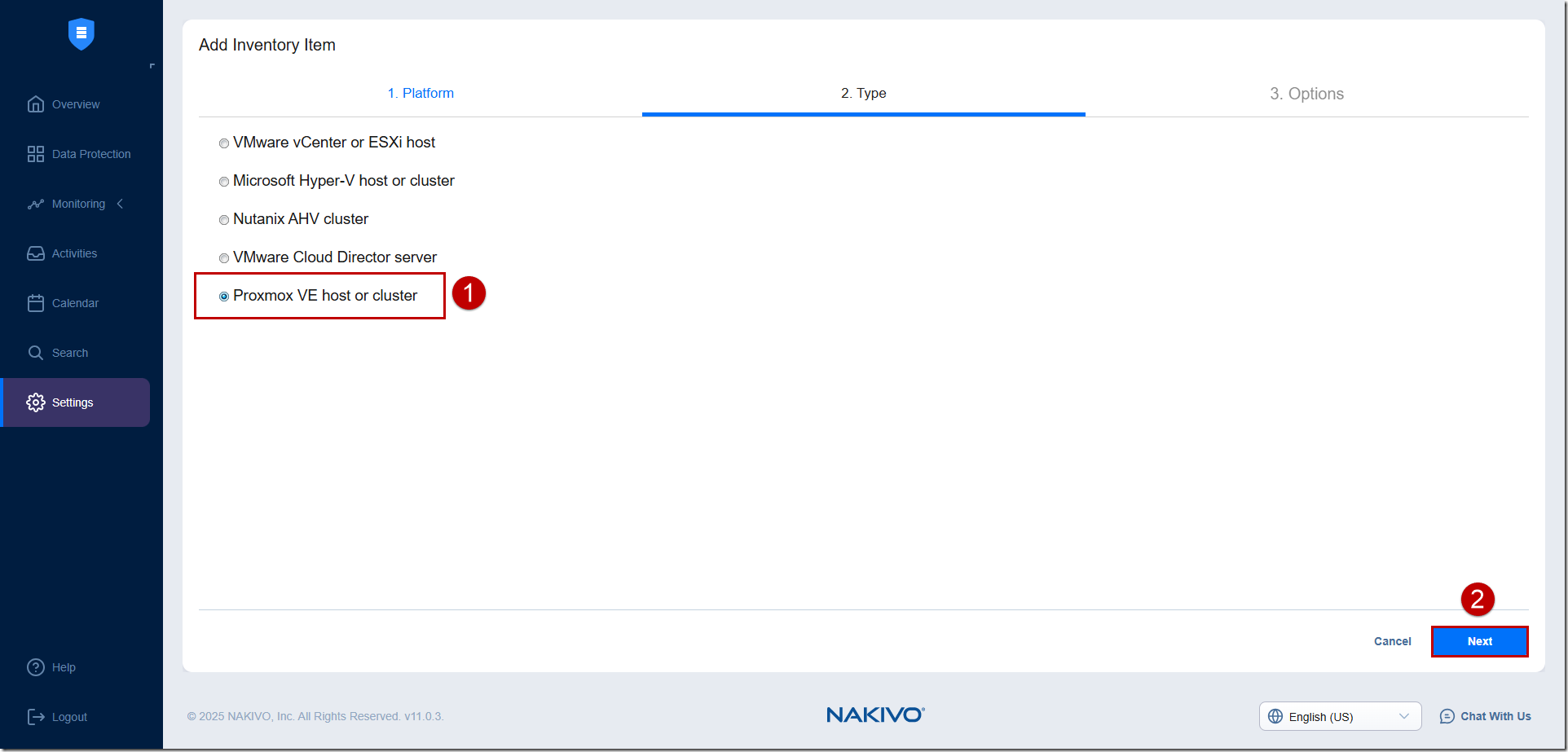Open the Activities menu item
1568x752 pixels.
pyautogui.click(x=74, y=253)
